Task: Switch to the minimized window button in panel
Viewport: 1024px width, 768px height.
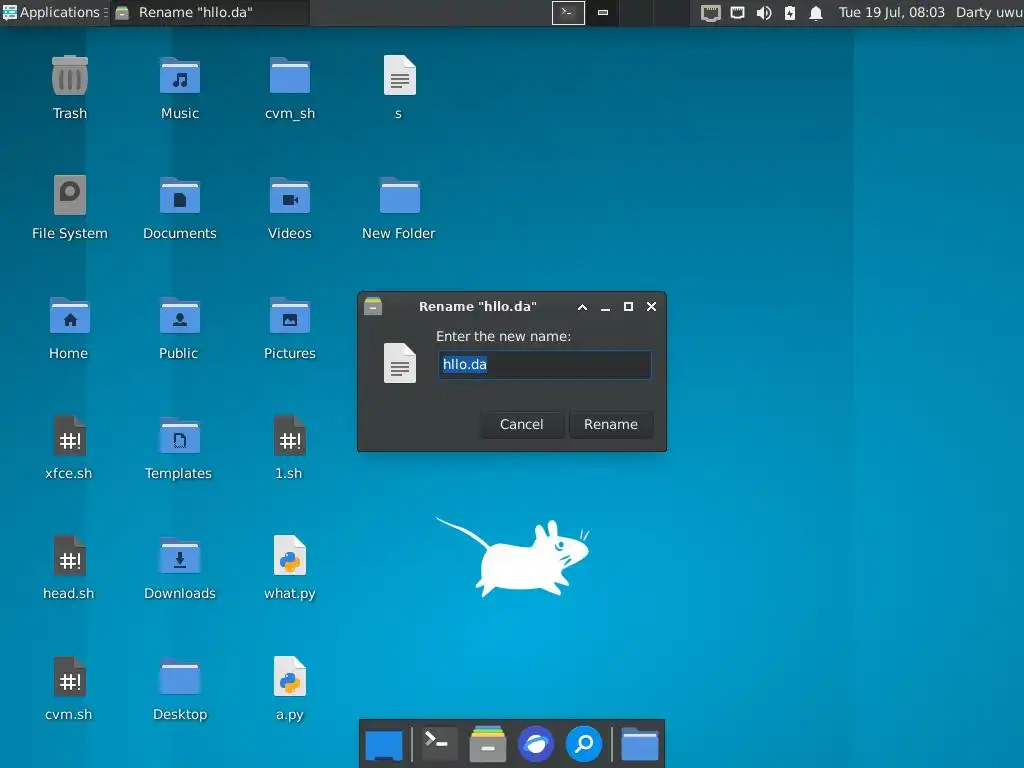Action: [x=603, y=12]
